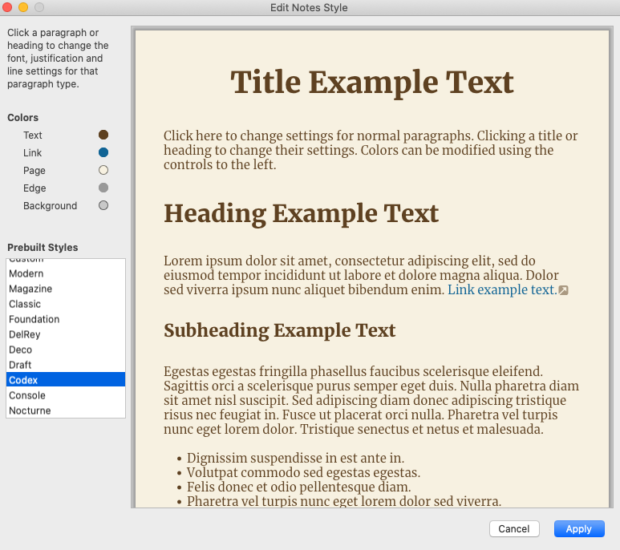The height and width of the screenshot is (550, 620).
Task: Pick the Console prebuilt style
Action: (x=66, y=395)
